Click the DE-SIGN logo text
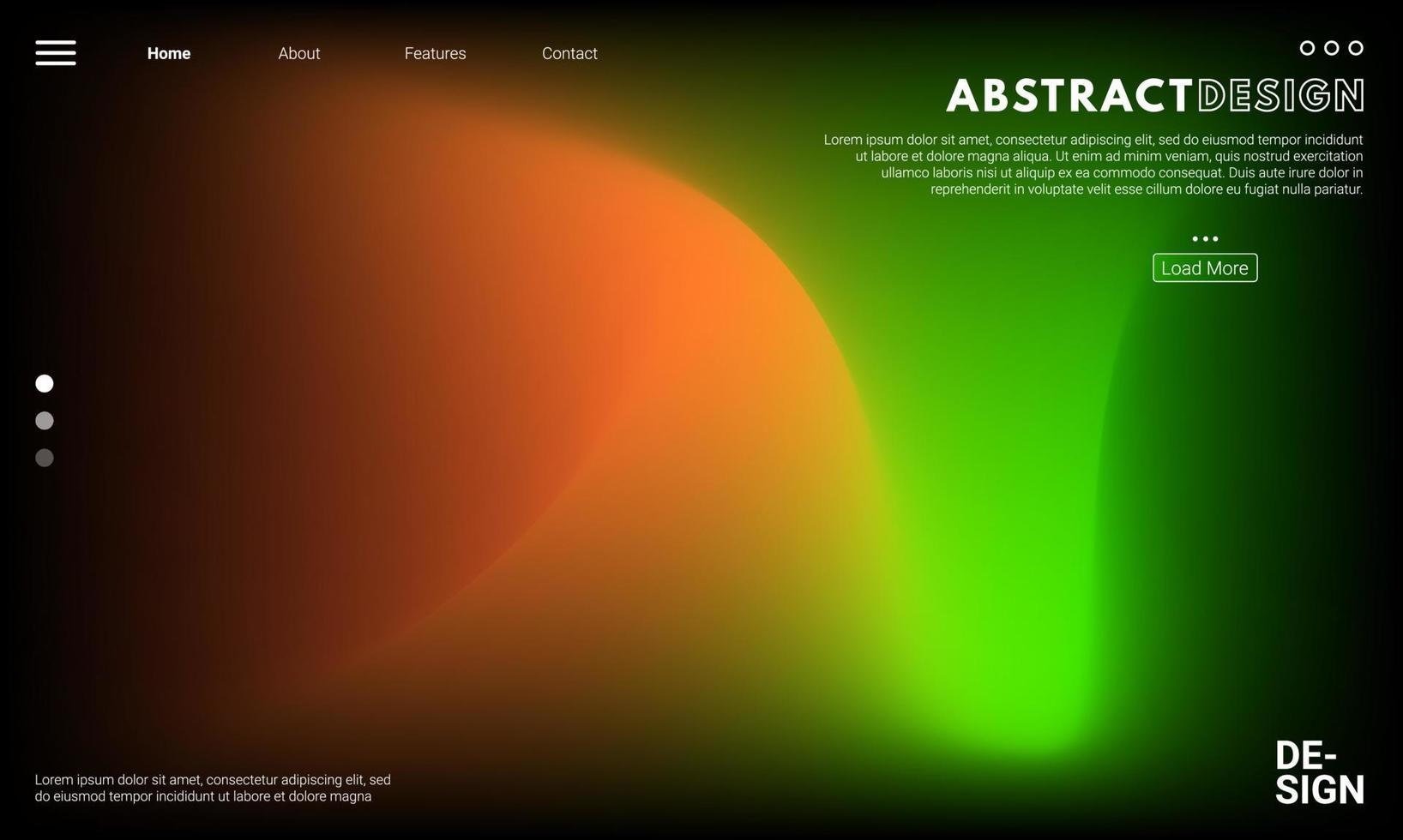The width and height of the screenshot is (1403, 840). [x=1319, y=773]
